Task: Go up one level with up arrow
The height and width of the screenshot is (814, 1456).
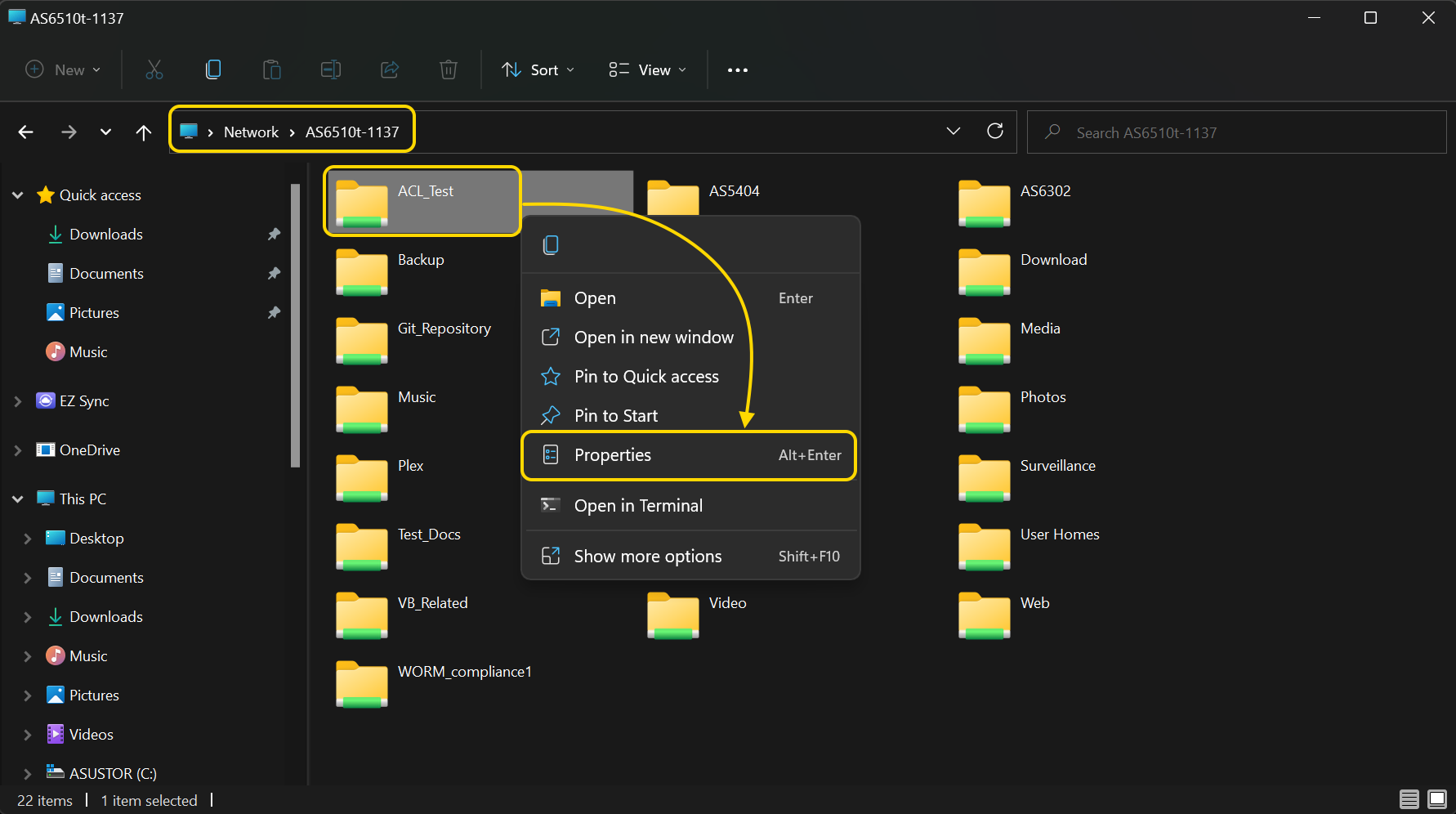Action: click(x=144, y=132)
